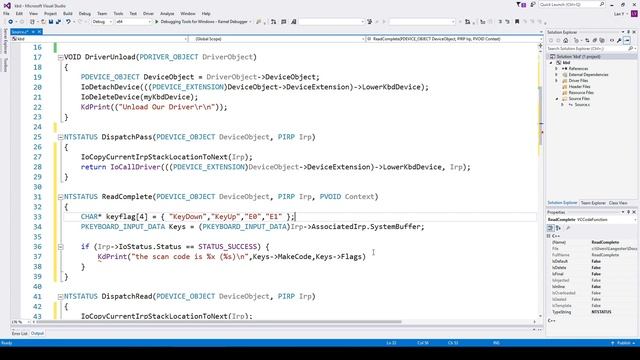Click the Publish button in status bar

click(x=623, y=343)
